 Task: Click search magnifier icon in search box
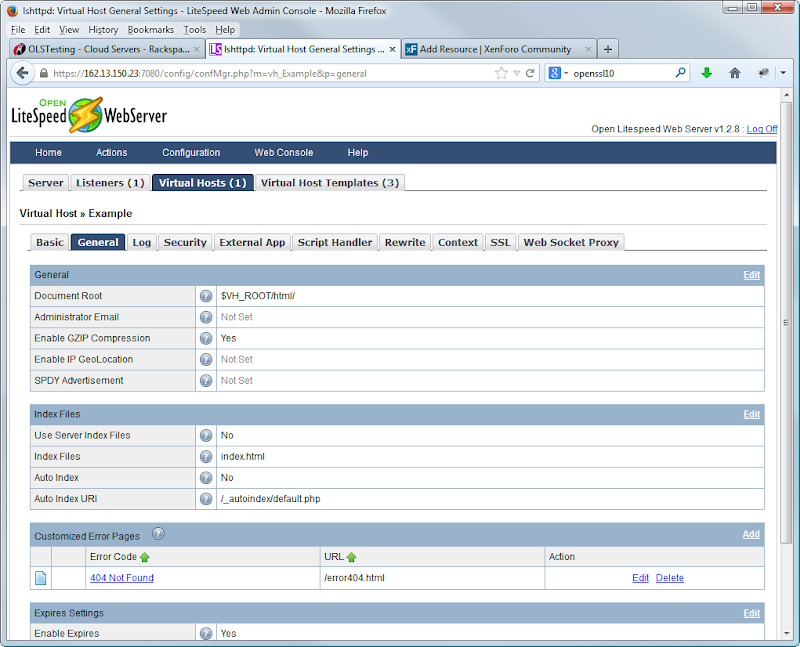tap(680, 73)
